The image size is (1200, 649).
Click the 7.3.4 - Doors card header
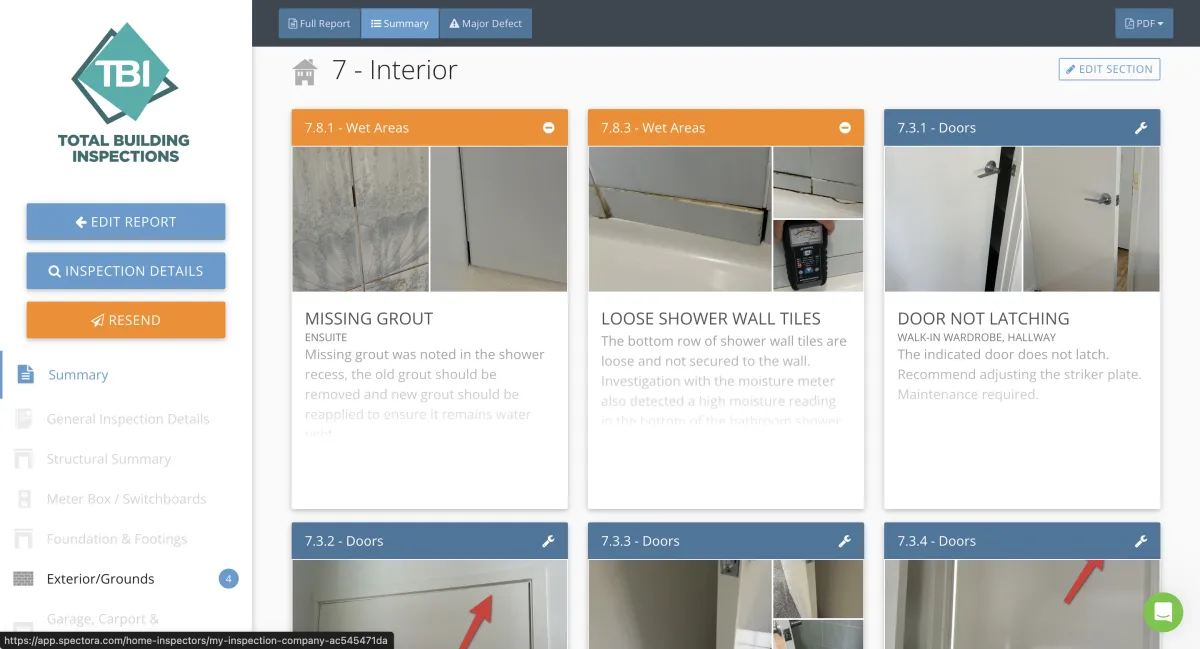click(x=1022, y=541)
